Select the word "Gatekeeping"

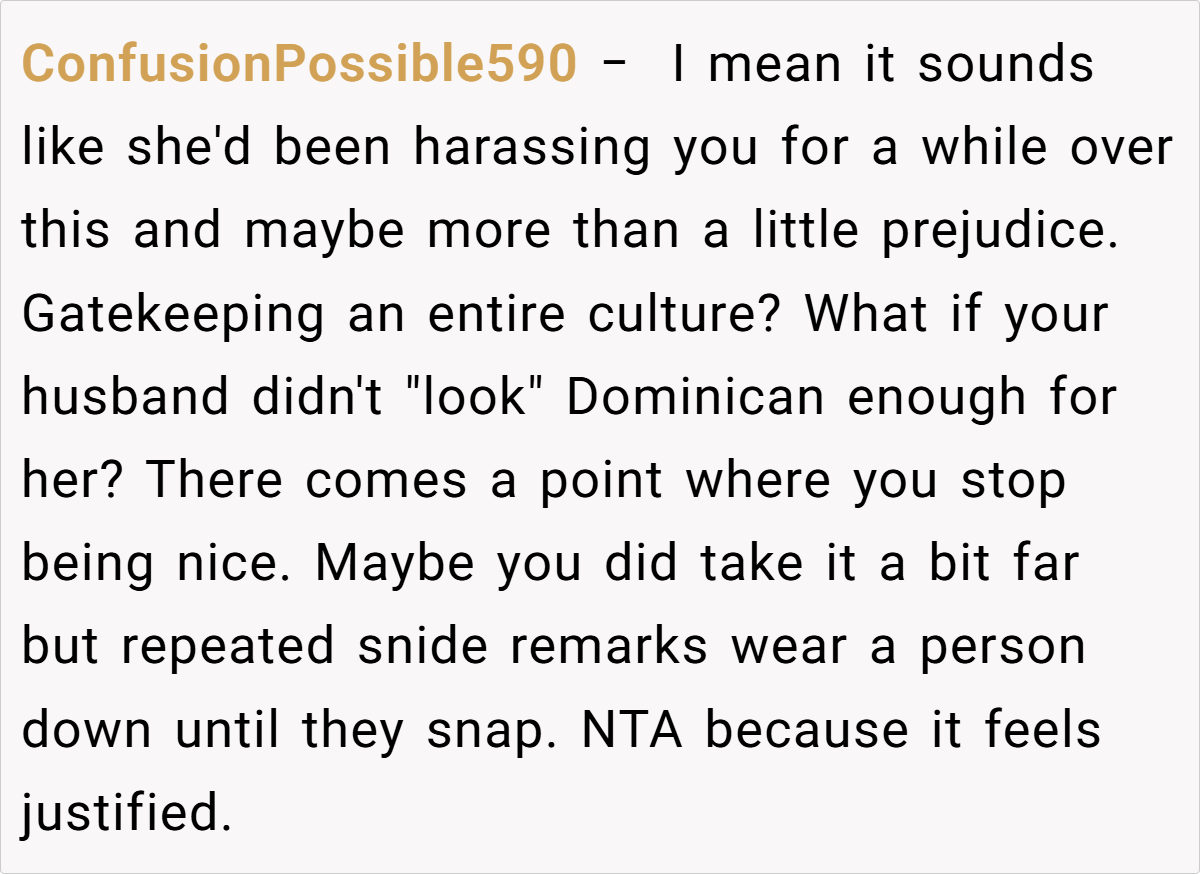pyautogui.click(x=173, y=314)
